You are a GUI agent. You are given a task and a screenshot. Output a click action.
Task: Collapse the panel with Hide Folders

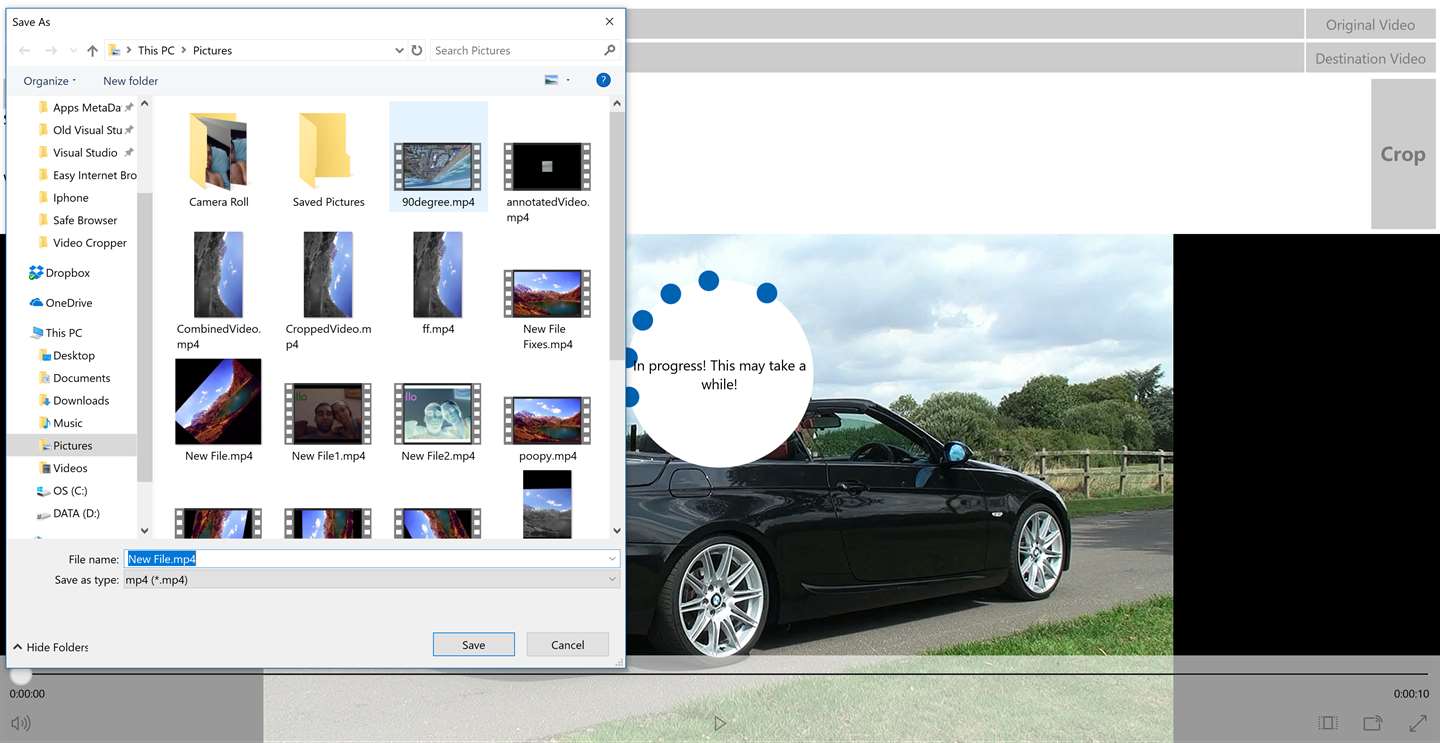[x=50, y=647]
